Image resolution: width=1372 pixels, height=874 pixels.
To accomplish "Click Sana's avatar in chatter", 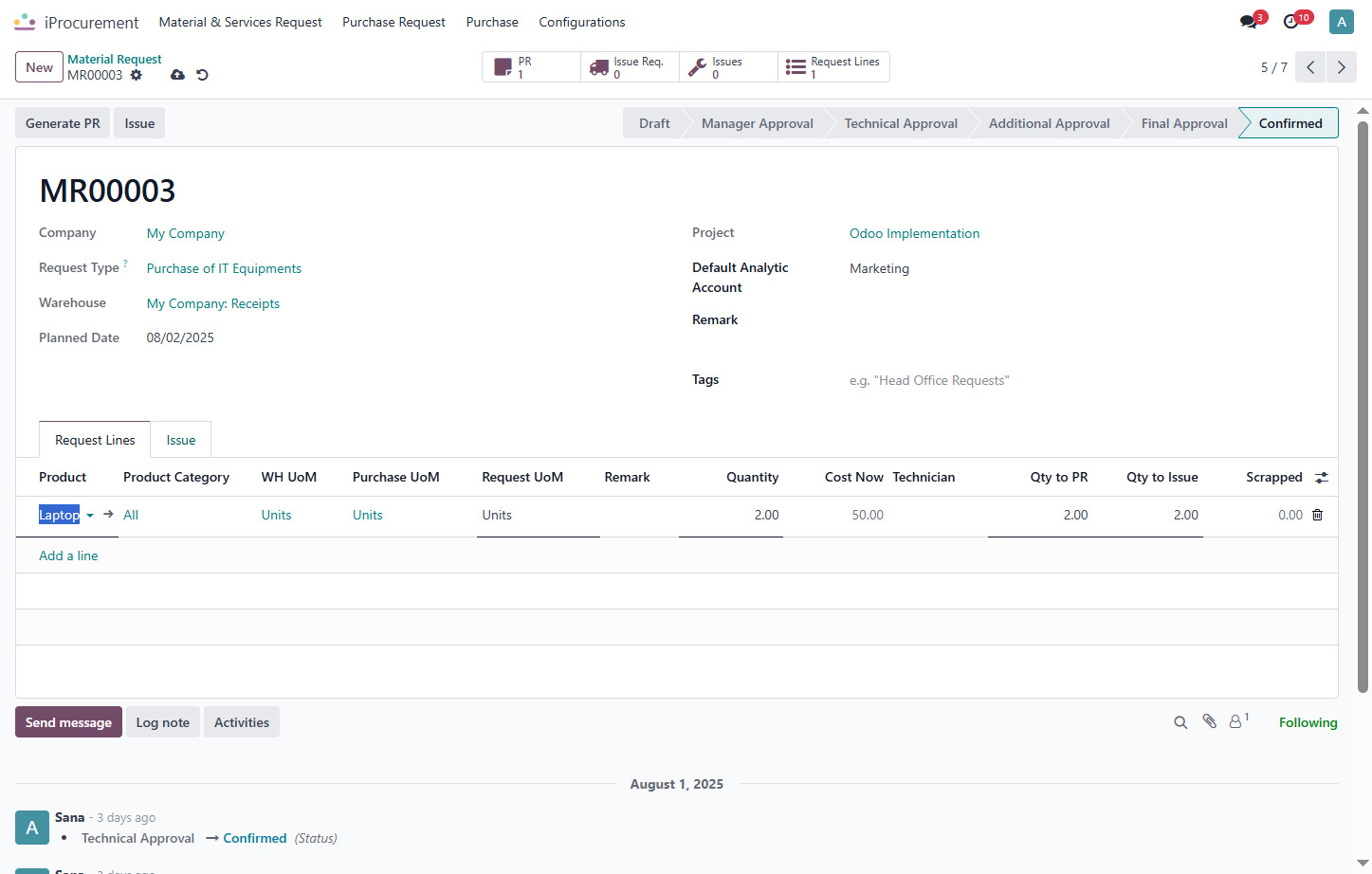I will pyautogui.click(x=32, y=828).
